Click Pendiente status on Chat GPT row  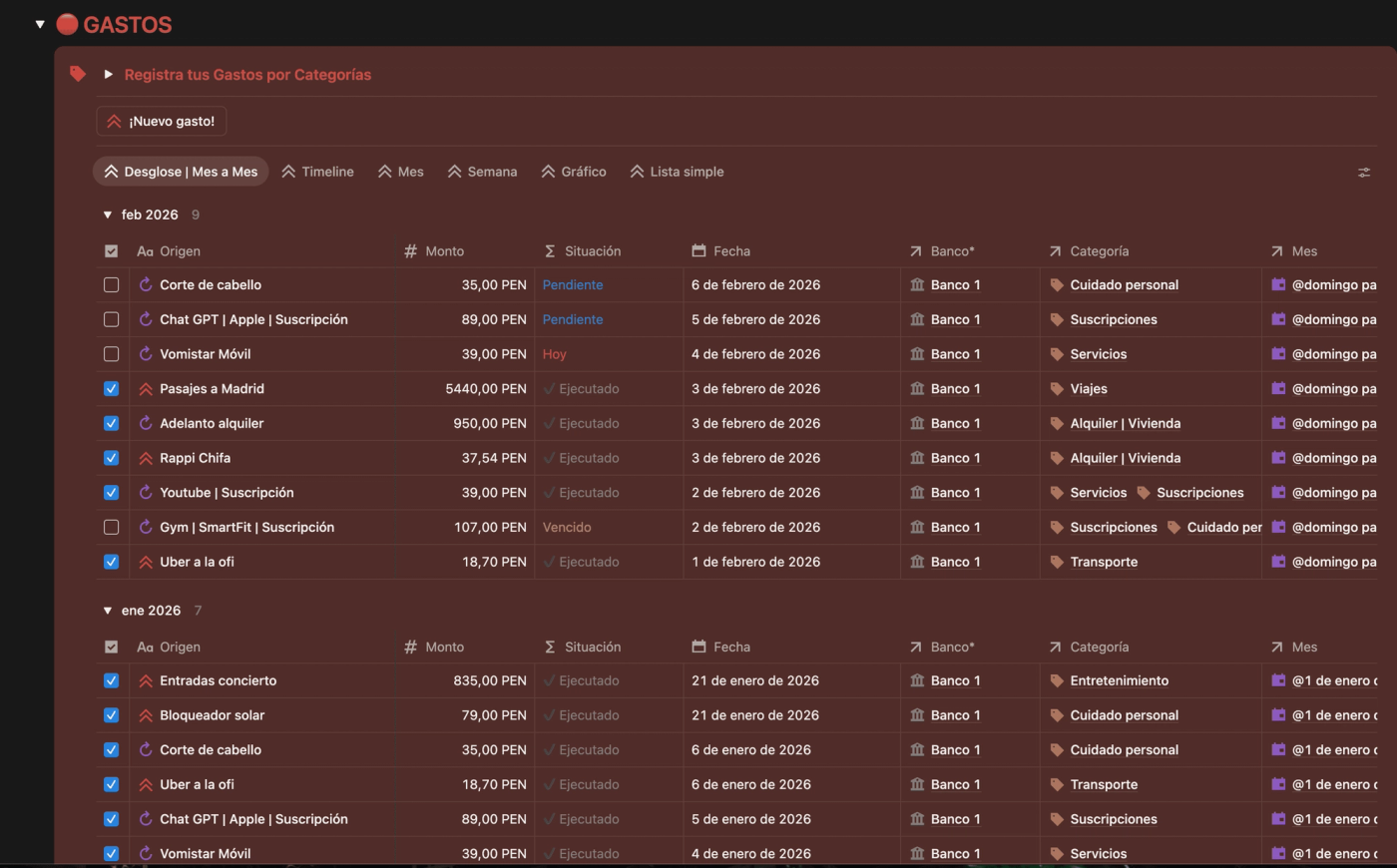click(573, 319)
